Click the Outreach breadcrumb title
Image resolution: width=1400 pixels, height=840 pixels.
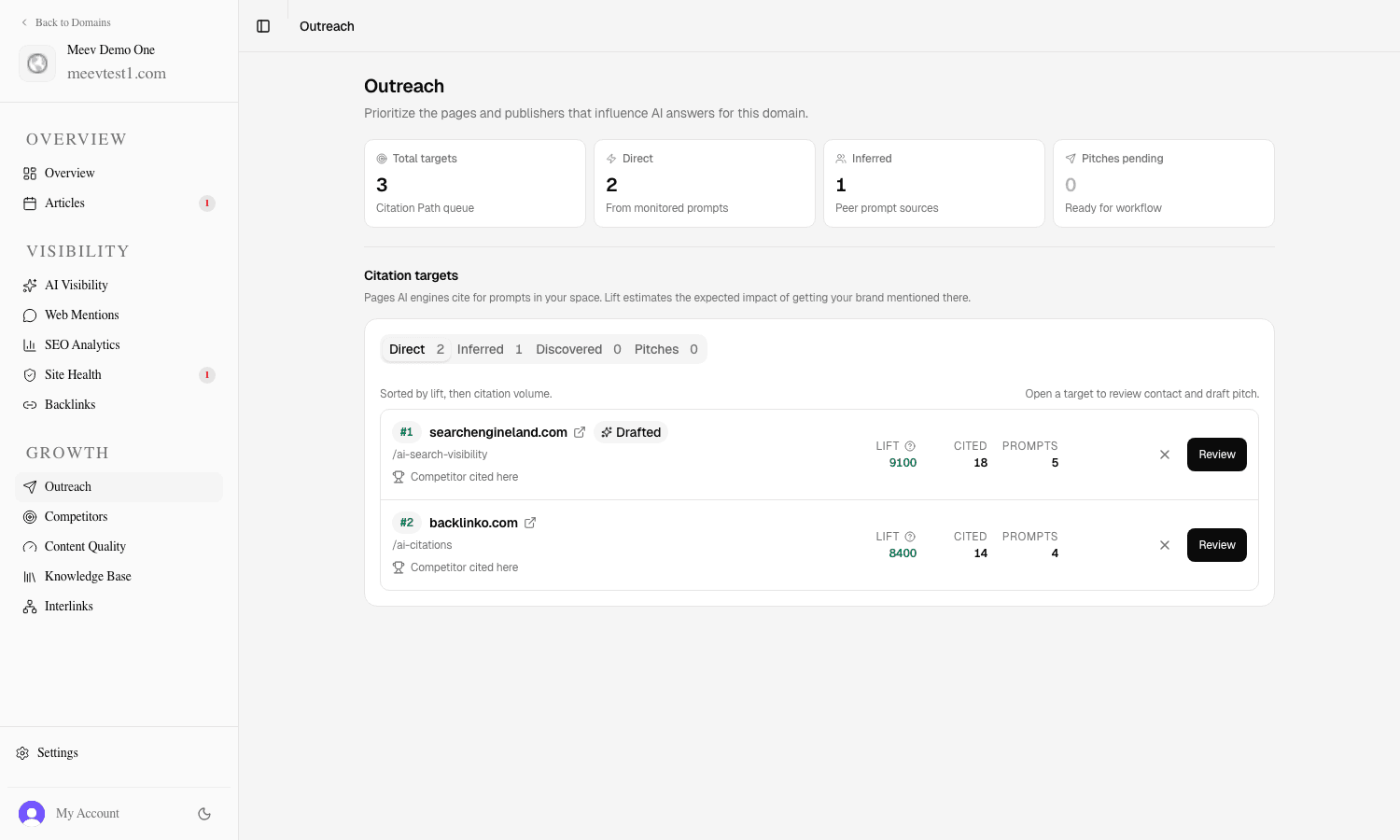[x=327, y=26]
